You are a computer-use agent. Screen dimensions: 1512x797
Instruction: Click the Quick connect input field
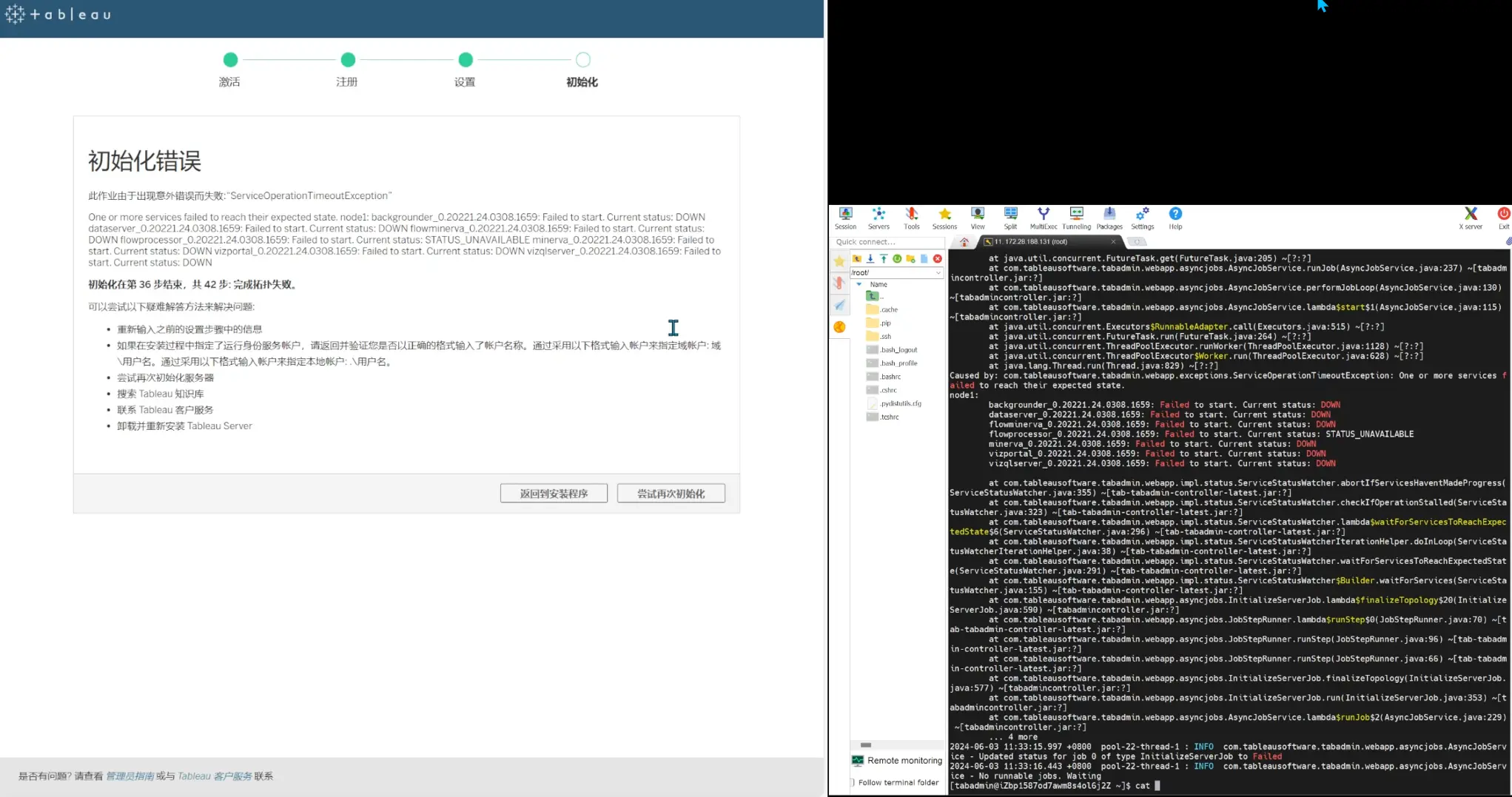pyautogui.click(x=887, y=242)
